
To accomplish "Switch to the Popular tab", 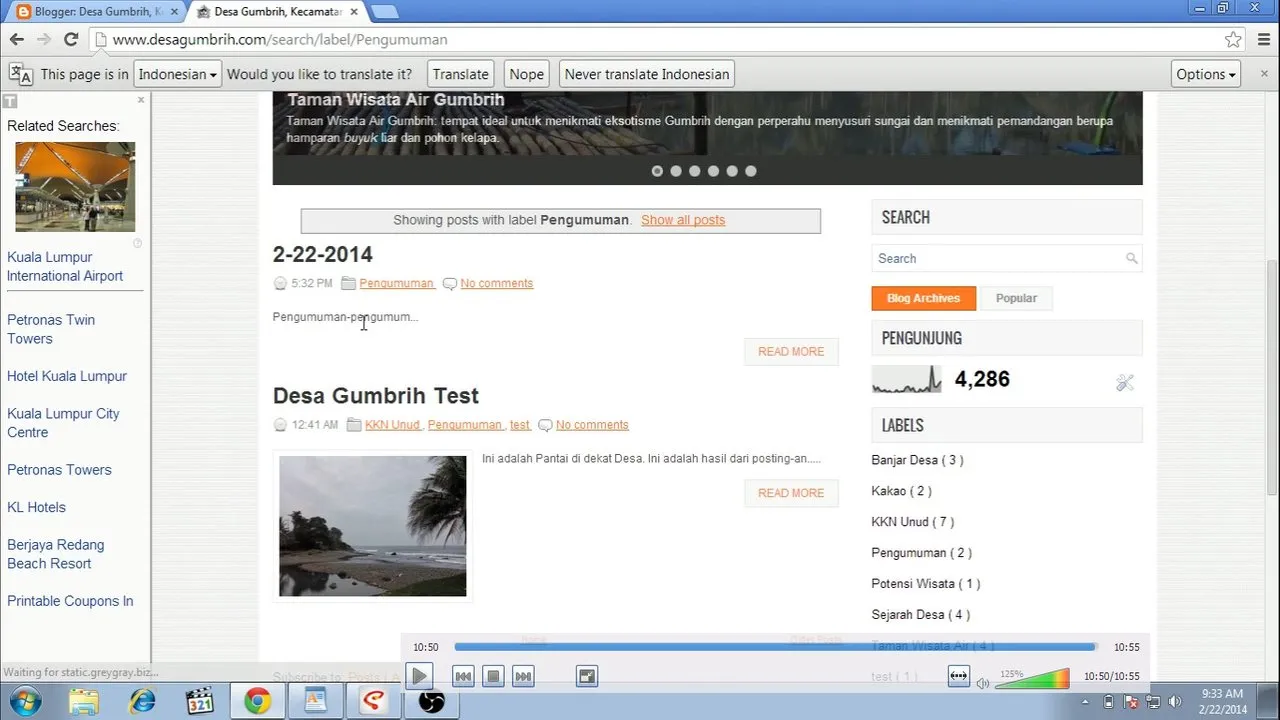I will point(1016,298).
